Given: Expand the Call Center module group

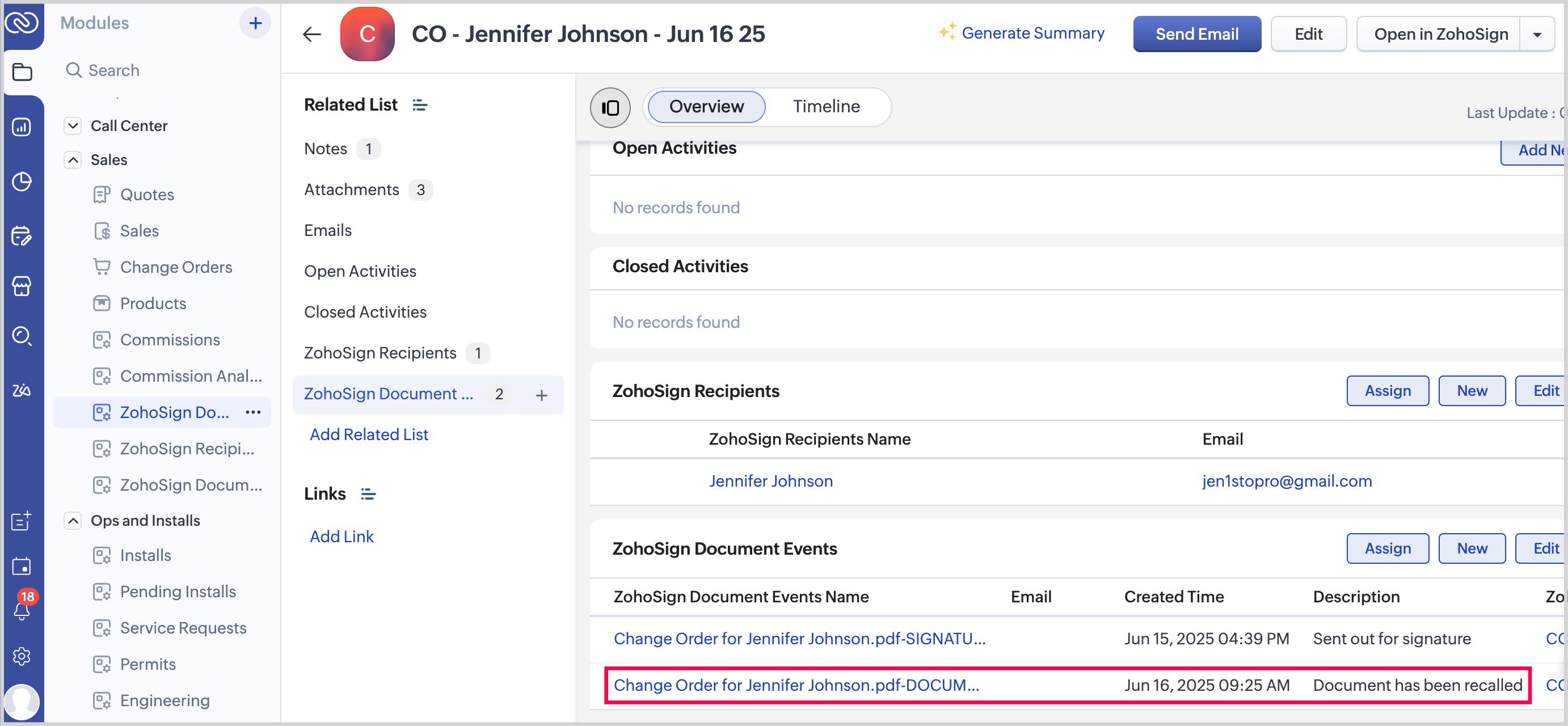Looking at the screenshot, I should click(73, 126).
